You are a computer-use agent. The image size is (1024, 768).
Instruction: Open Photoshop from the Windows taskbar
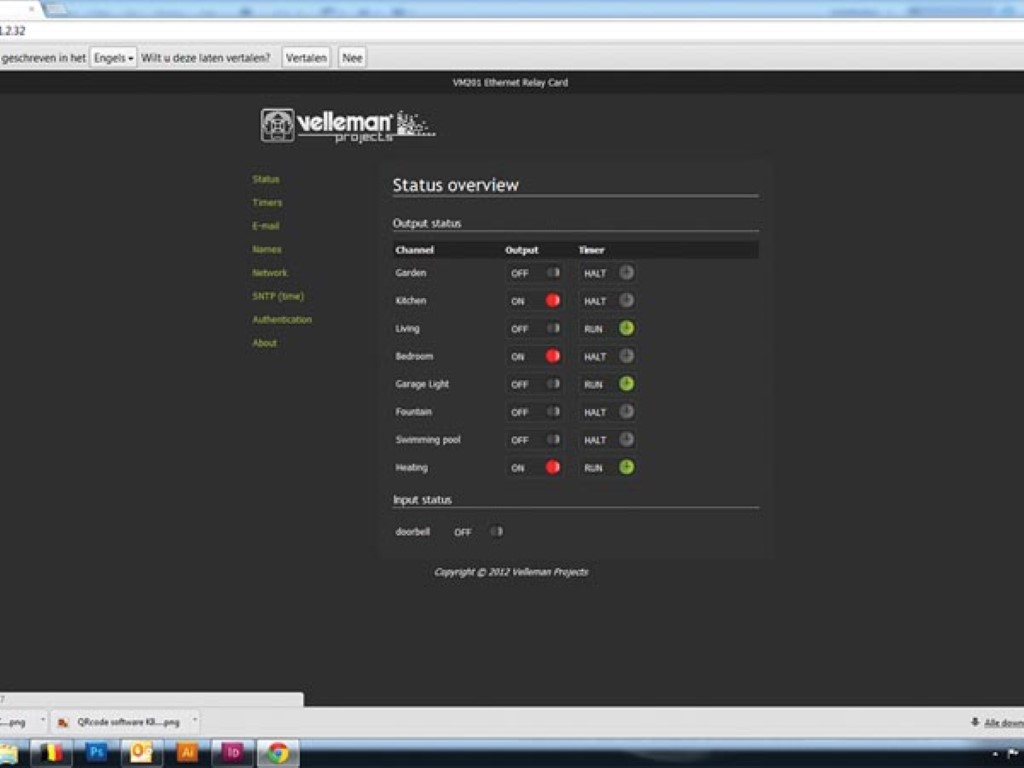coord(97,752)
